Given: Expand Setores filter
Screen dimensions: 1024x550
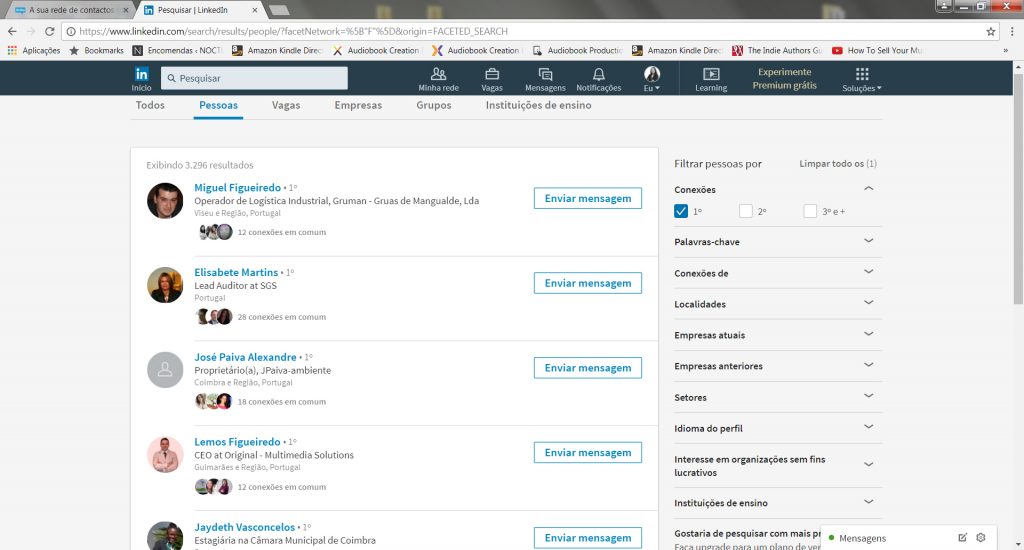Looking at the screenshot, I should [x=869, y=396].
